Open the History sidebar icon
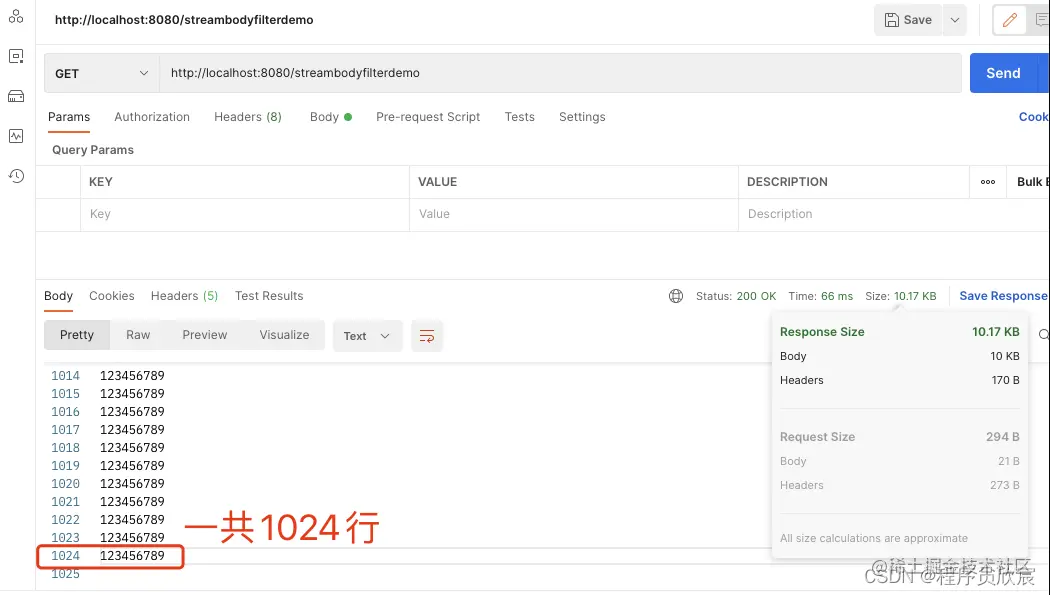Viewport: 1050px width, 595px height. coord(16,176)
